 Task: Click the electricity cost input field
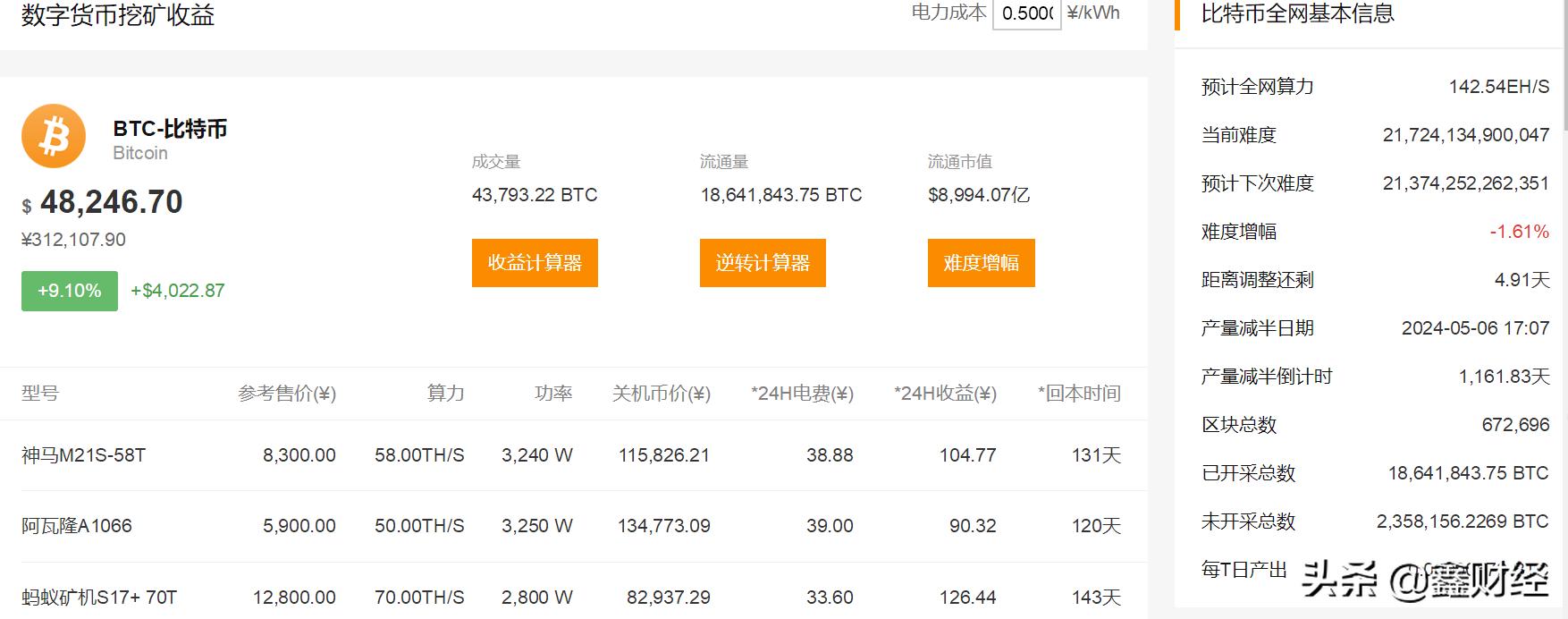point(1026,13)
